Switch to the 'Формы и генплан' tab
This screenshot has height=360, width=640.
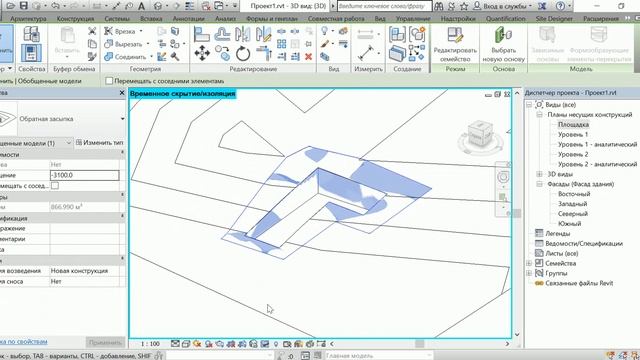[271, 18]
